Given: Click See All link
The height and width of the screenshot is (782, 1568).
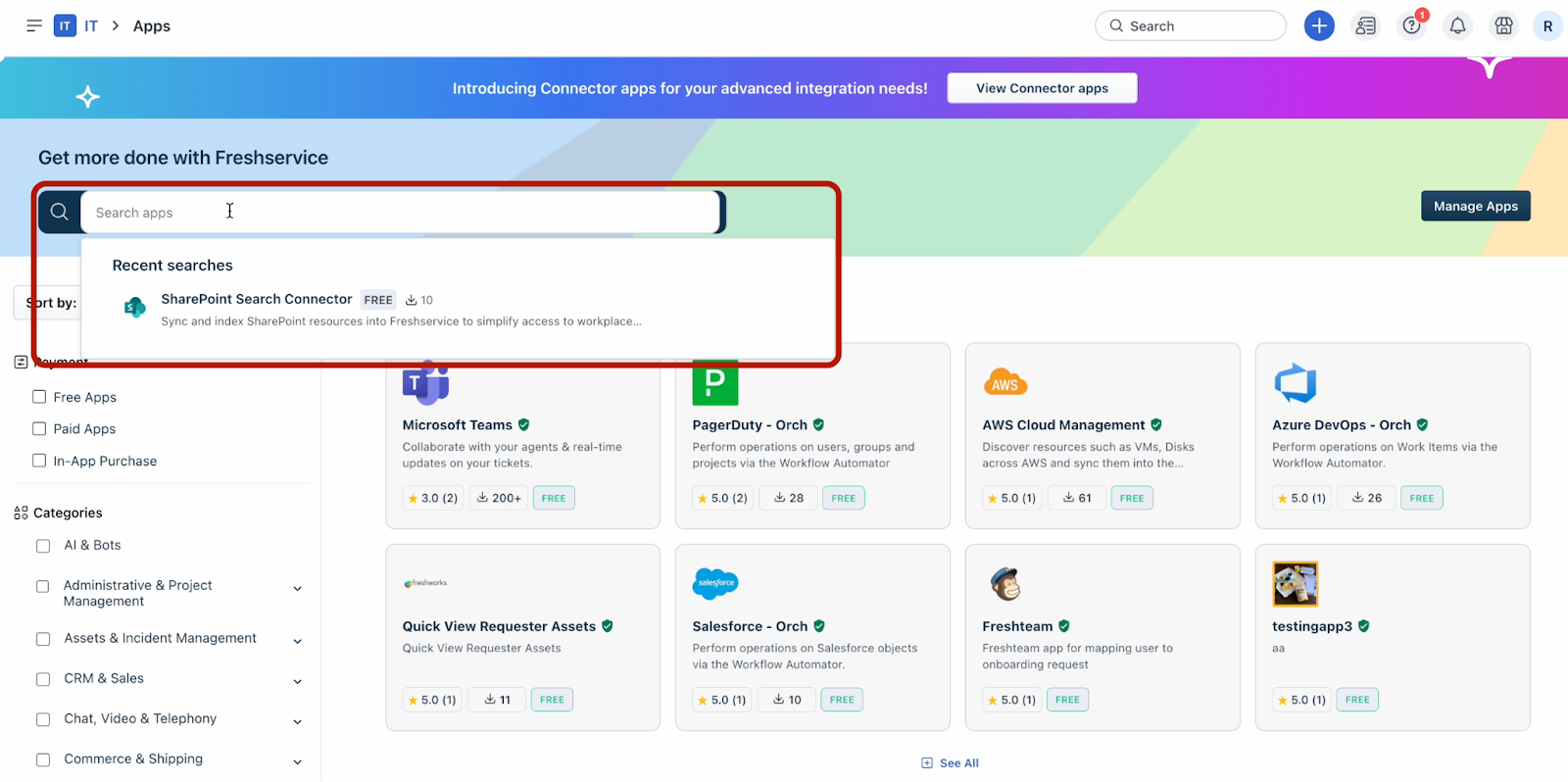Looking at the screenshot, I should point(958,763).
